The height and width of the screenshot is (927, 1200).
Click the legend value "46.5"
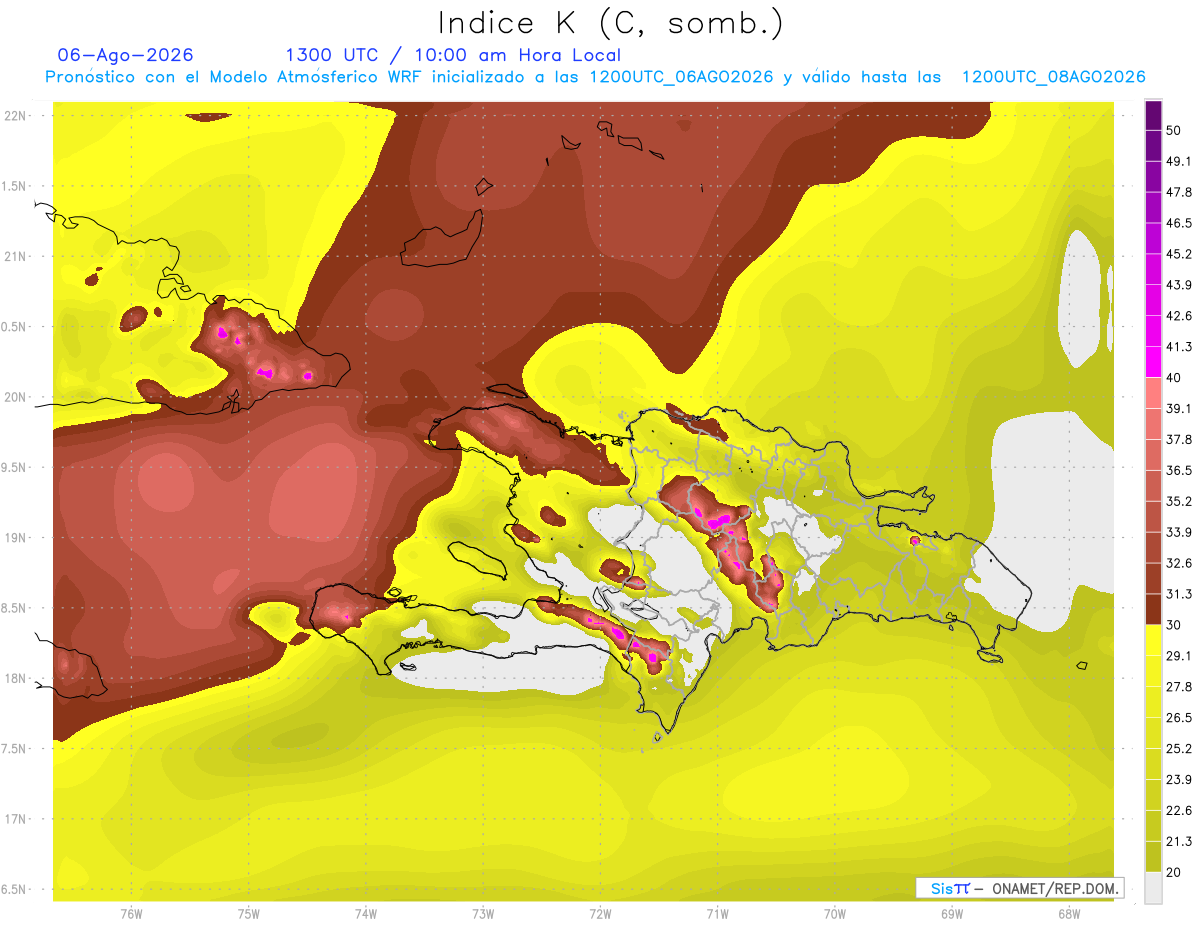point(1178,223)
